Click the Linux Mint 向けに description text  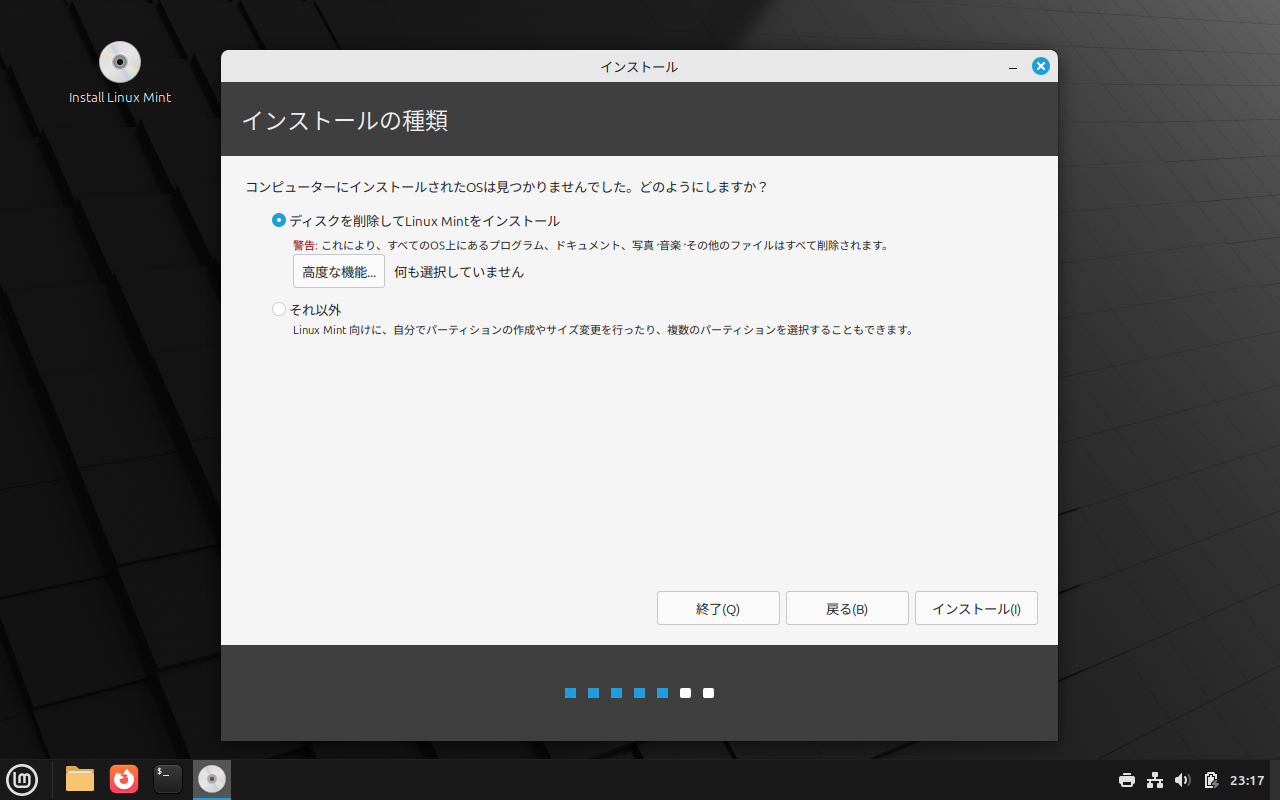coord(603,330)
